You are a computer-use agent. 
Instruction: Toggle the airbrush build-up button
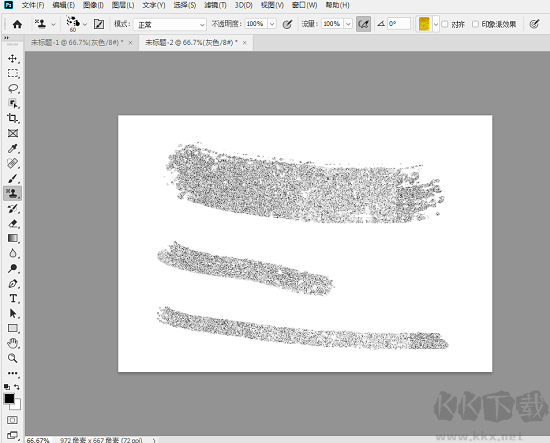(x=363, y=24)
